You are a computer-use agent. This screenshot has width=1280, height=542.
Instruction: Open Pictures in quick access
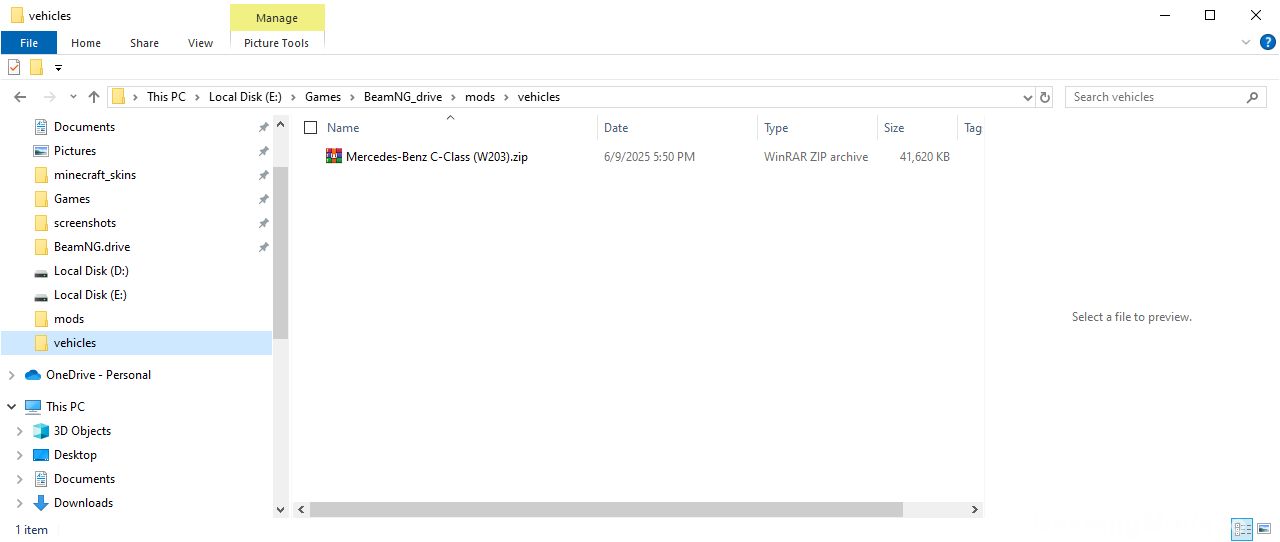coord(75,151)
